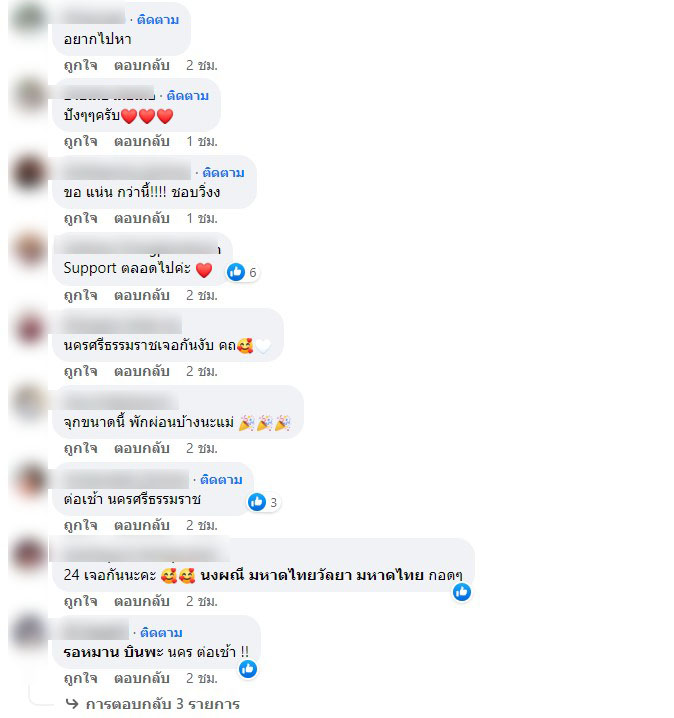Click ติดตาม beside ขอ แน่น กว่านี้ commenter
Viewport: 674px width, 718px height.
pyautogui.click(x=223, y=173)
